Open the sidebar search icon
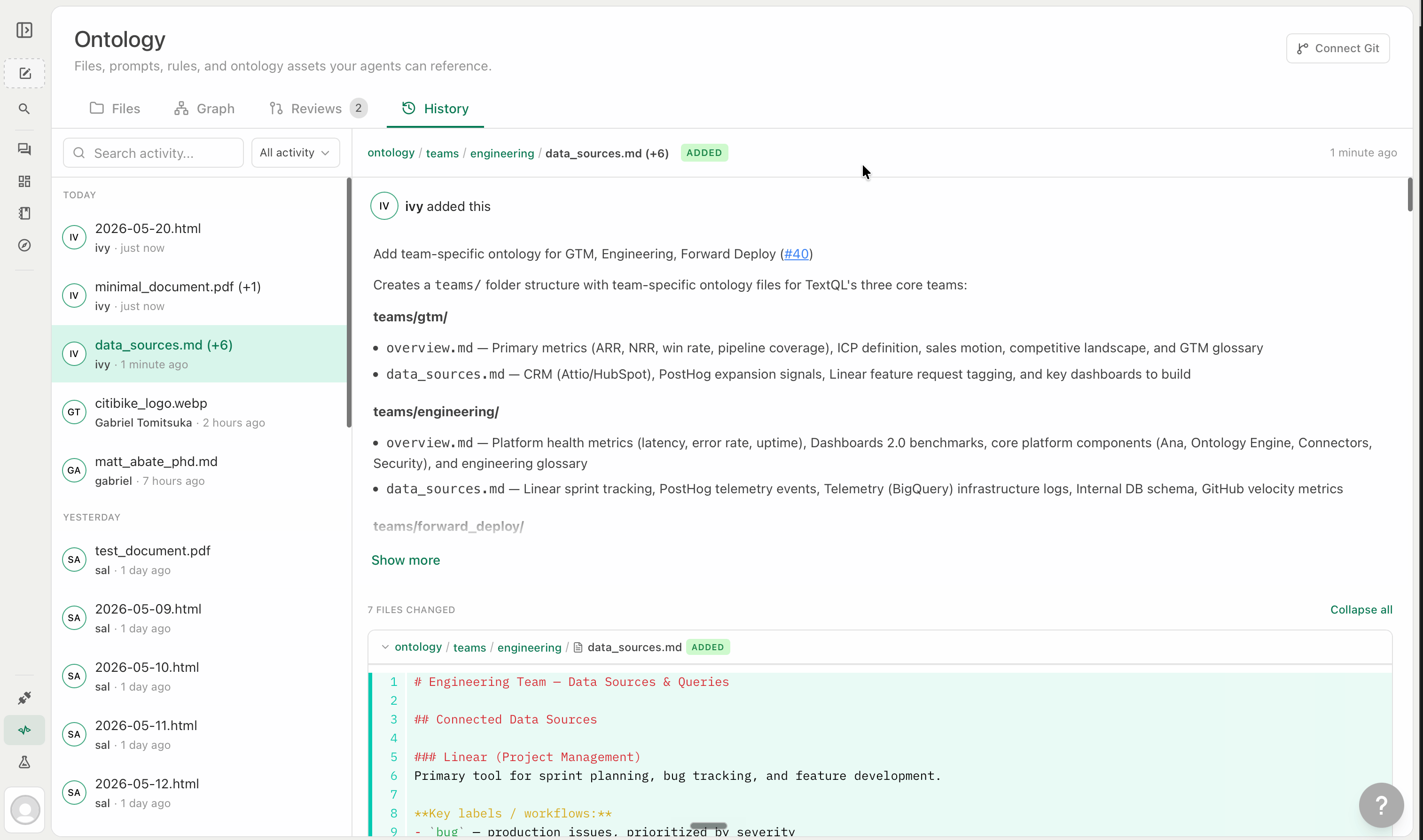The height and width of the screenshot is (840, 1423). click(24, 109)
